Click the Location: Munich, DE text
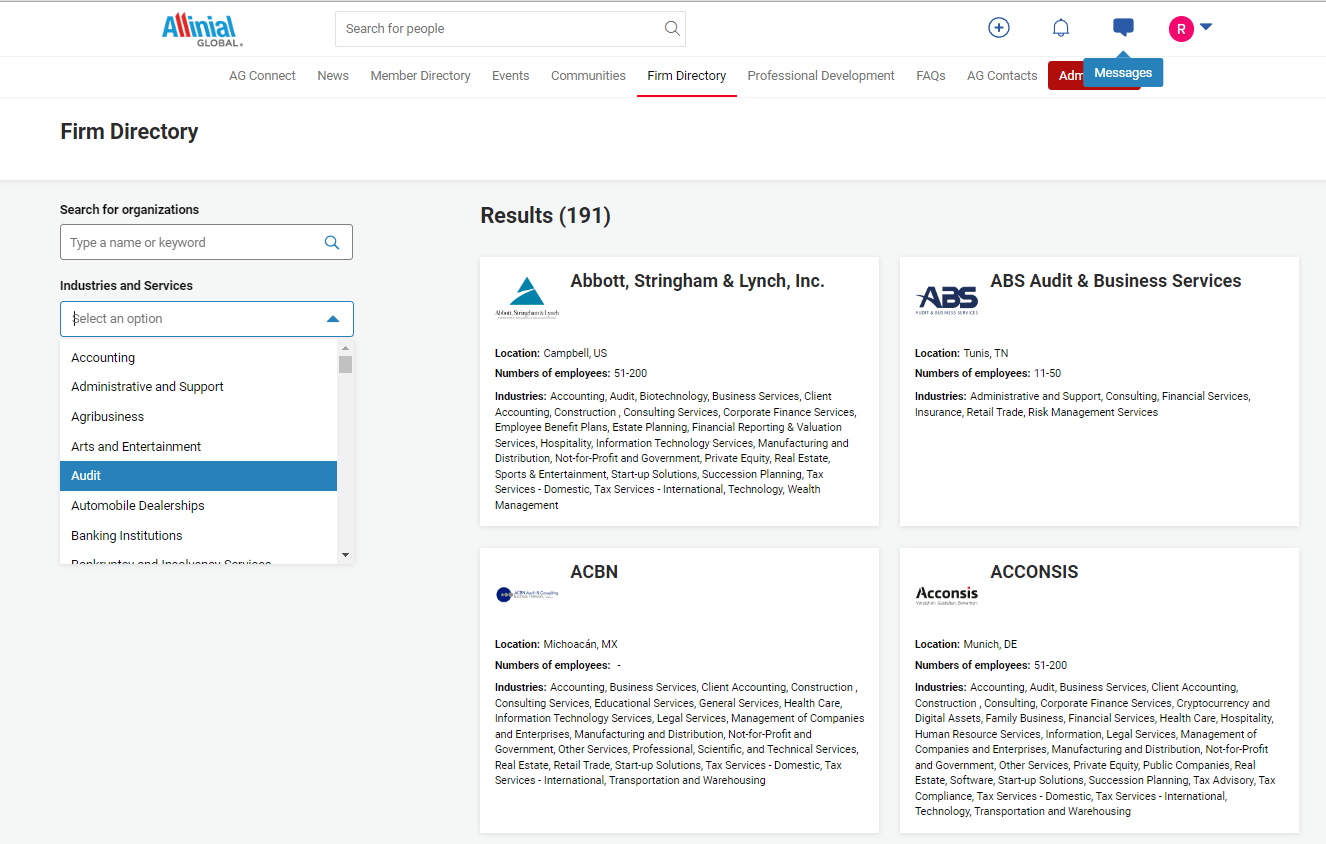 pyautogui.click(x=967, y=644)
